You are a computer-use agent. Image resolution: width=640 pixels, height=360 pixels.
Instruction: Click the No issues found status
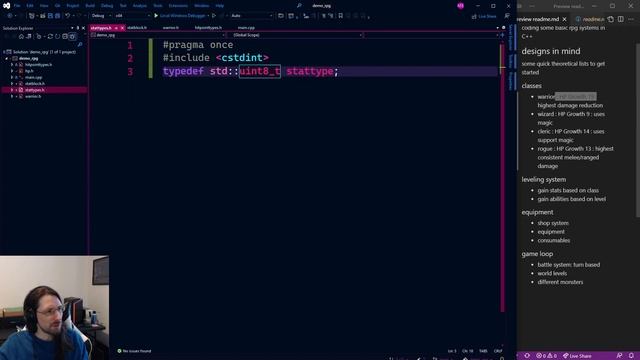(x=134, y=351)
